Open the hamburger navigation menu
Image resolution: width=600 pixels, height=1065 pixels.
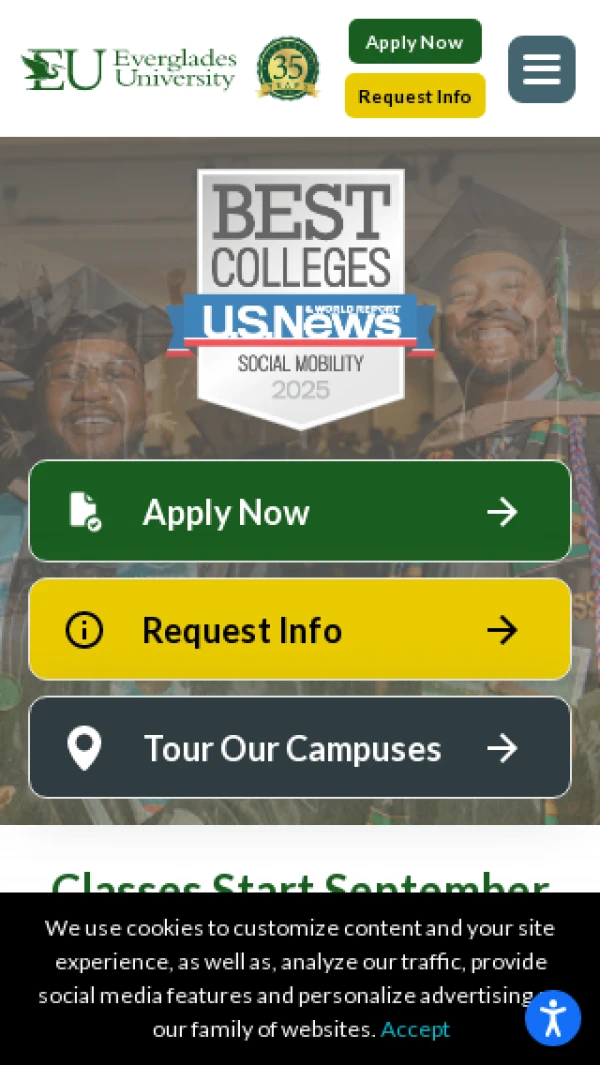coord(542,69)
